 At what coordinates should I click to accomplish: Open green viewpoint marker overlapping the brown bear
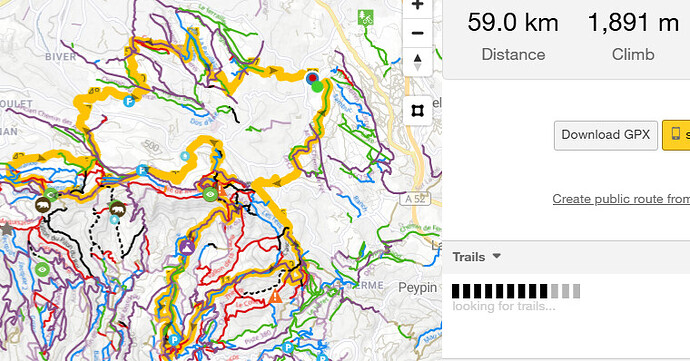click(x=51, y=195)
